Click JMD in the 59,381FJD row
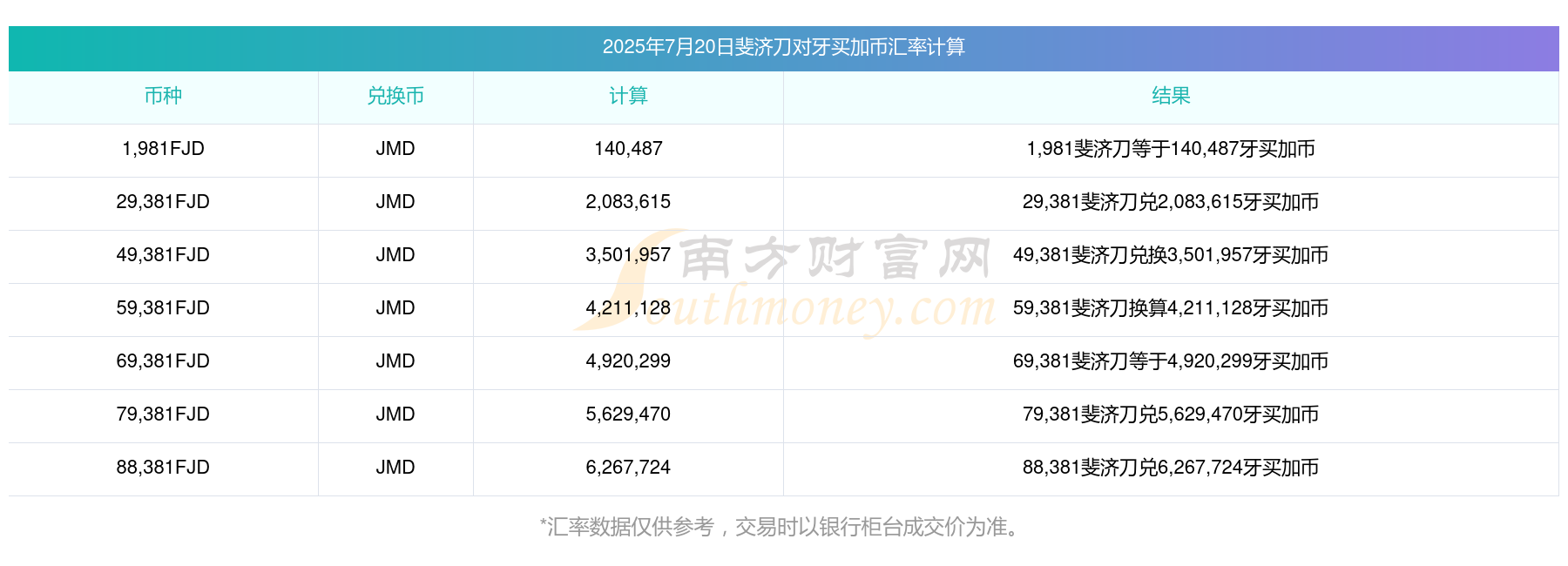The image size is (1568, 566). (x=395, y=308)
